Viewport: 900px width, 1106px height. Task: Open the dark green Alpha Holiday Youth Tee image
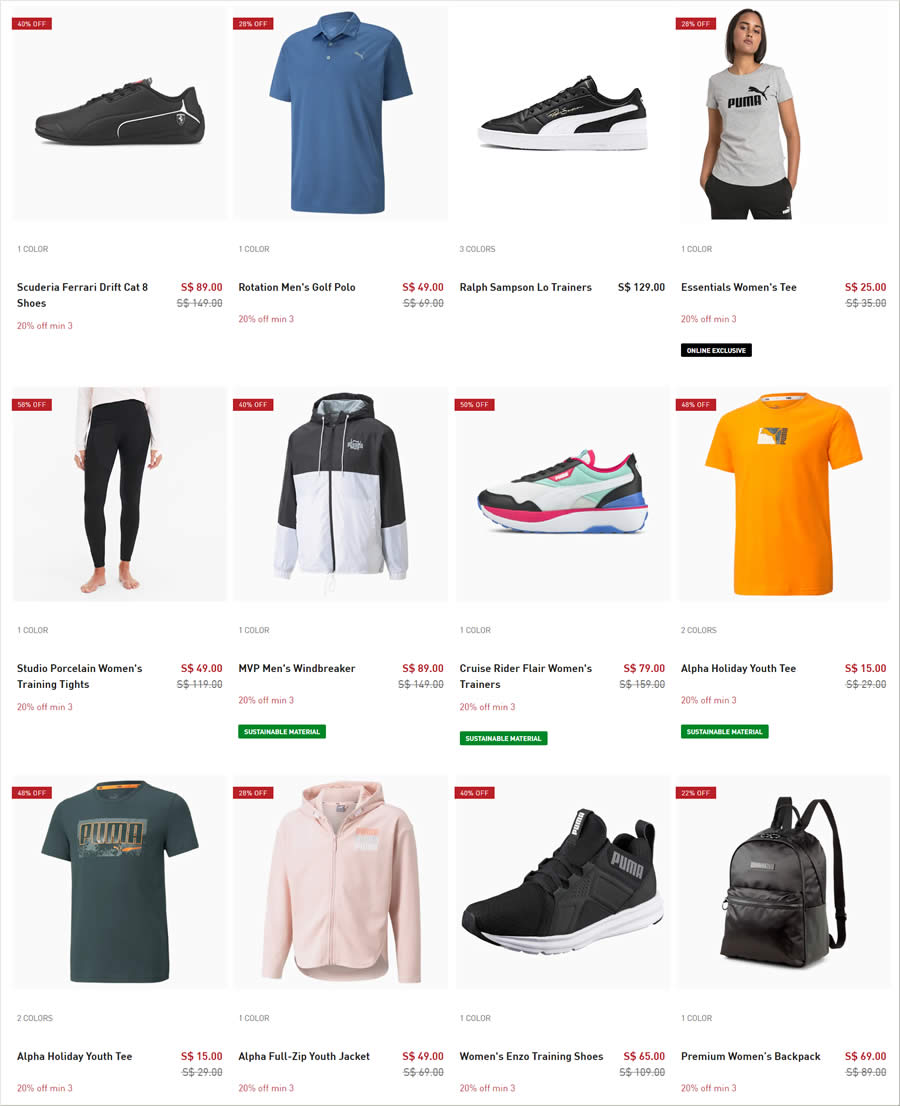[119, 882]
